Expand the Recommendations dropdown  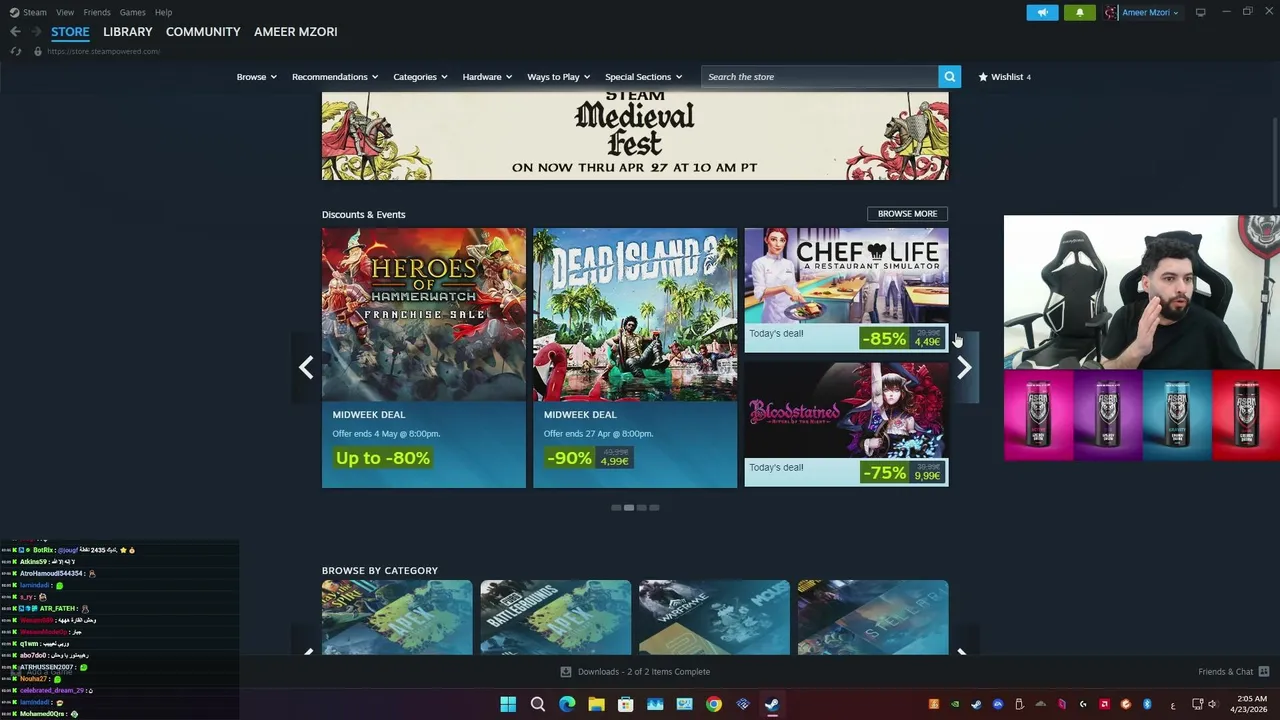pos(335,77)
